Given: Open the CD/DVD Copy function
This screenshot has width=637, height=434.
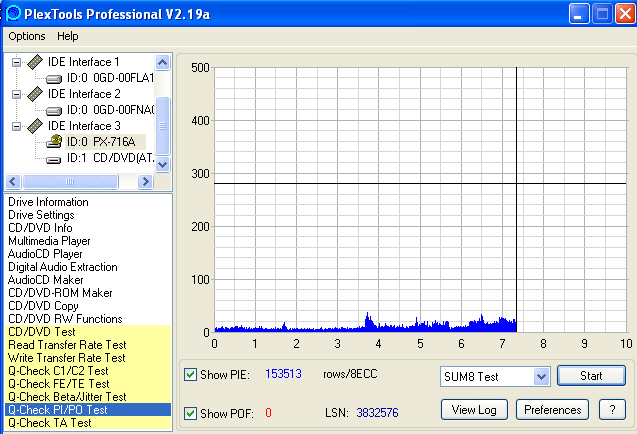Looking at the screenshot, I should click(x=43, y=306).
